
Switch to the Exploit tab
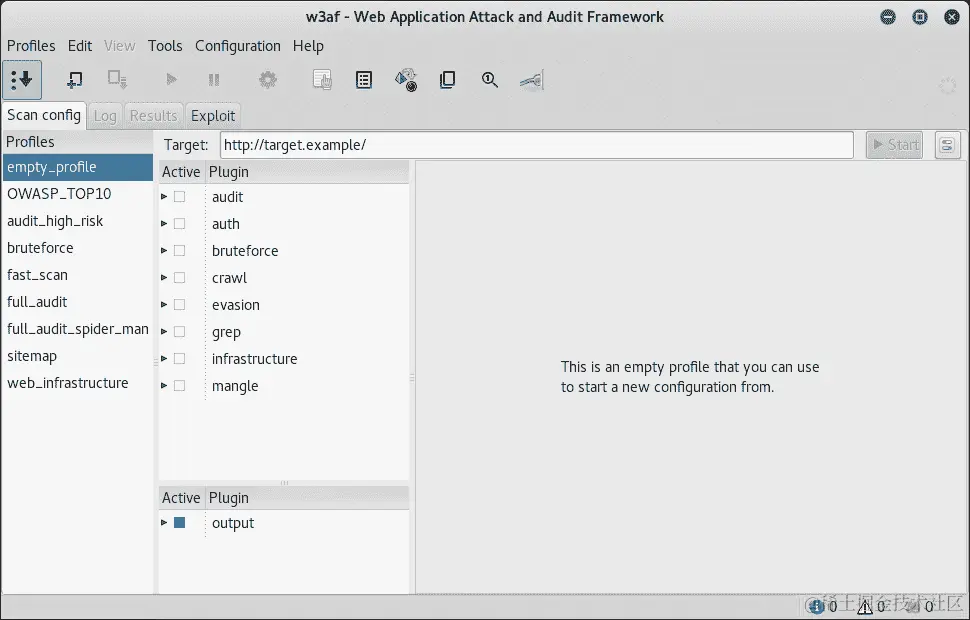213,116
